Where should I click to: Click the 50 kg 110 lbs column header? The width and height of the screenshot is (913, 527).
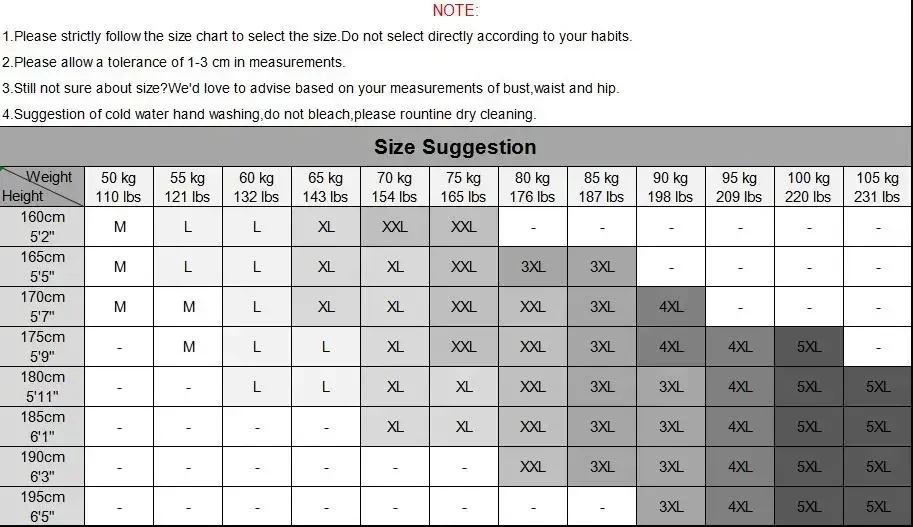click(x=119, y=187)
